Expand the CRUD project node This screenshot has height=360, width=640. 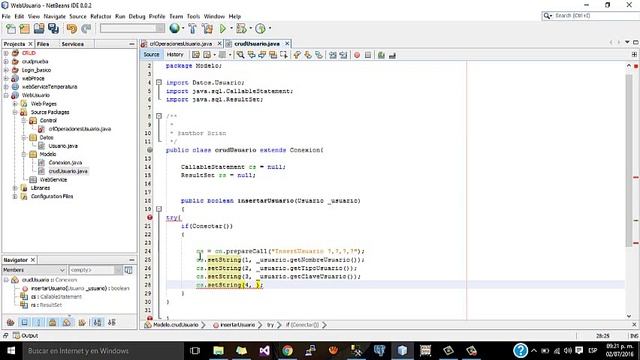coord(6,53)
